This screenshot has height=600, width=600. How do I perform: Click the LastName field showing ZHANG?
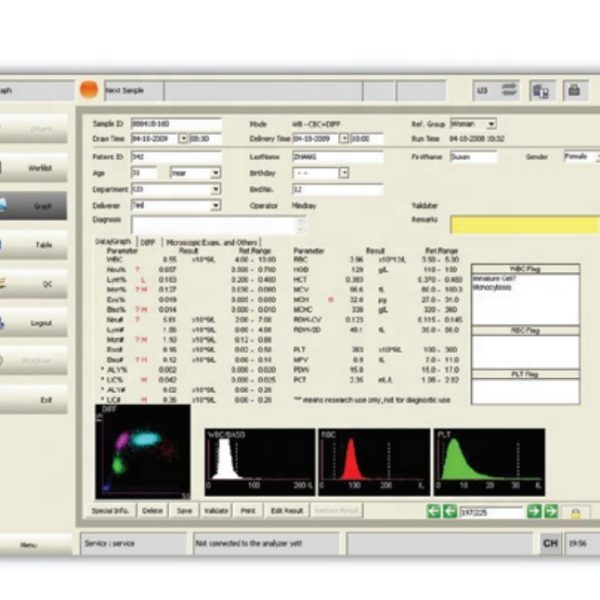(x=338, y=157)
